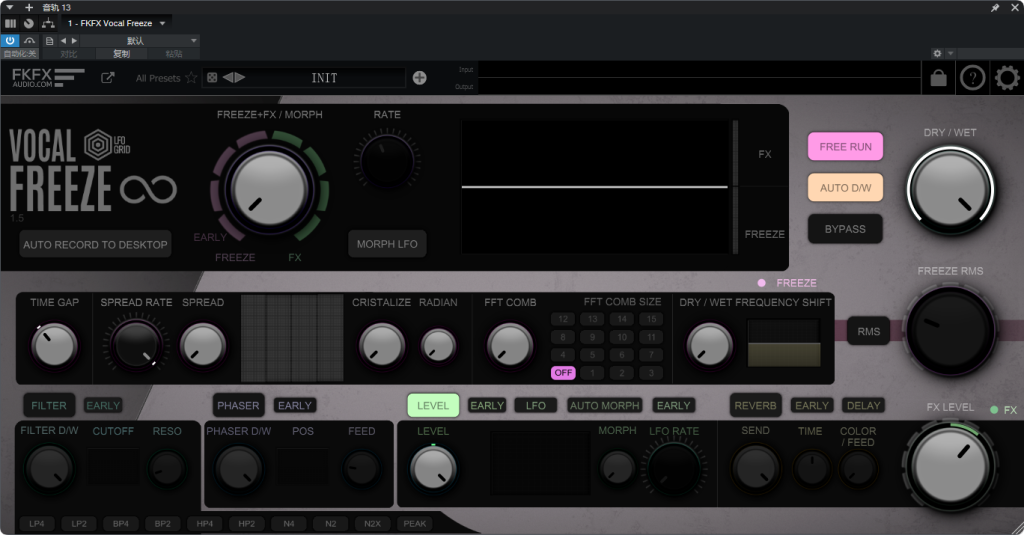This screenshot has height=535, width=1024.
Task: Switch to the LFO tab
Action: [x=536, y=406]
